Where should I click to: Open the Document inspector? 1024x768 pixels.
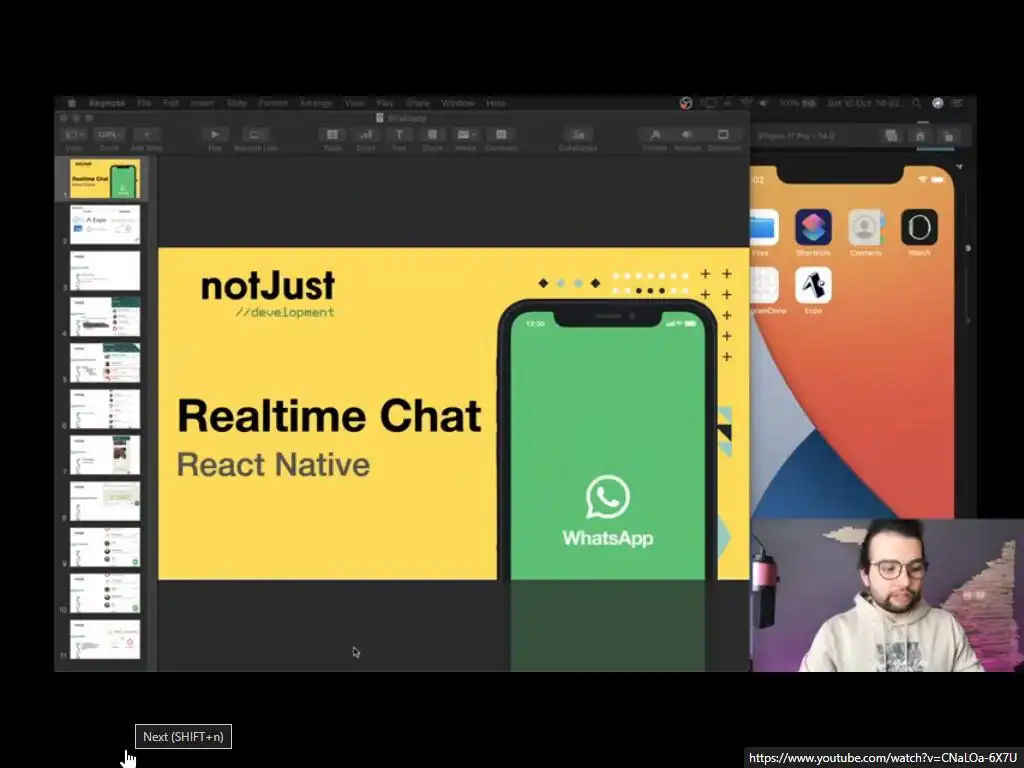click(x=723, y=135)
